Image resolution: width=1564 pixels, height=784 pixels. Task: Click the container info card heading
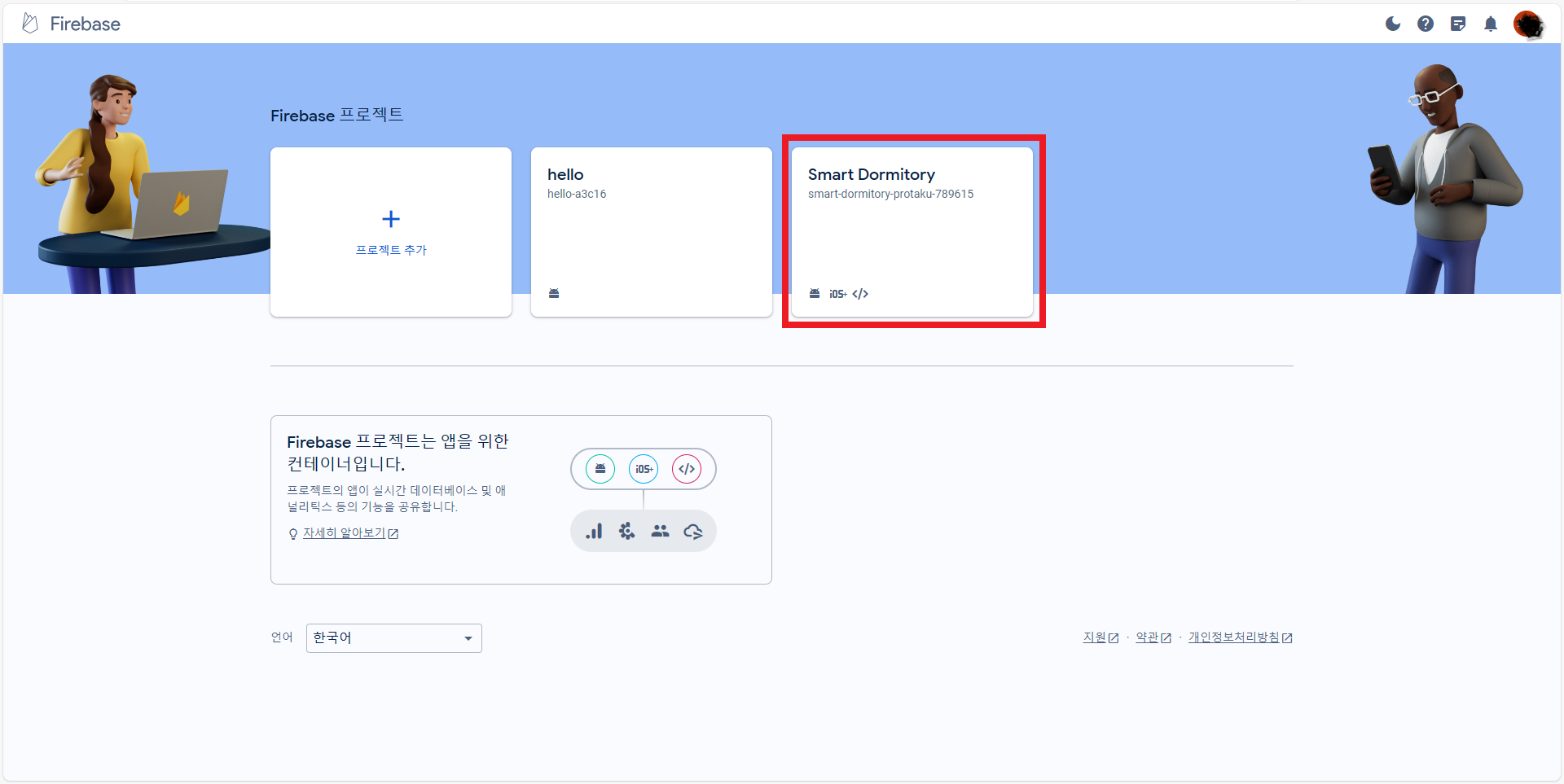click(x=398, y=453)
